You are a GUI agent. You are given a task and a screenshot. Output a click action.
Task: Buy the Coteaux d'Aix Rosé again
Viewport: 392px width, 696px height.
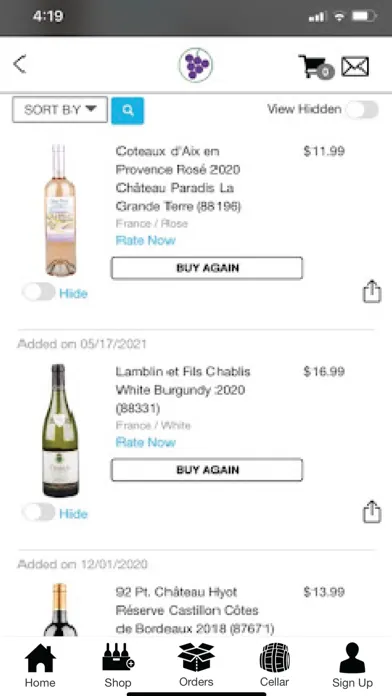tap(207, 268)
